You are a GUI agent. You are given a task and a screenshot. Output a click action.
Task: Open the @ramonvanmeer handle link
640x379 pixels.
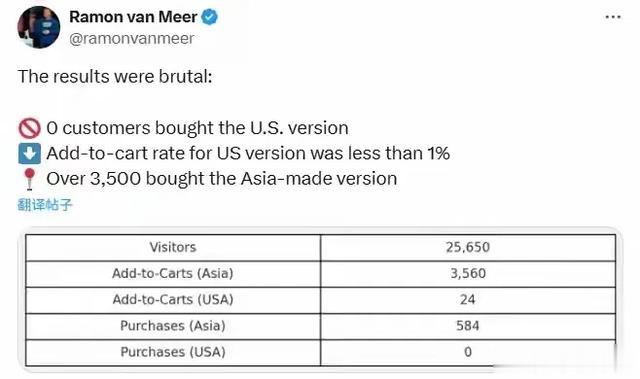point(131,39)
